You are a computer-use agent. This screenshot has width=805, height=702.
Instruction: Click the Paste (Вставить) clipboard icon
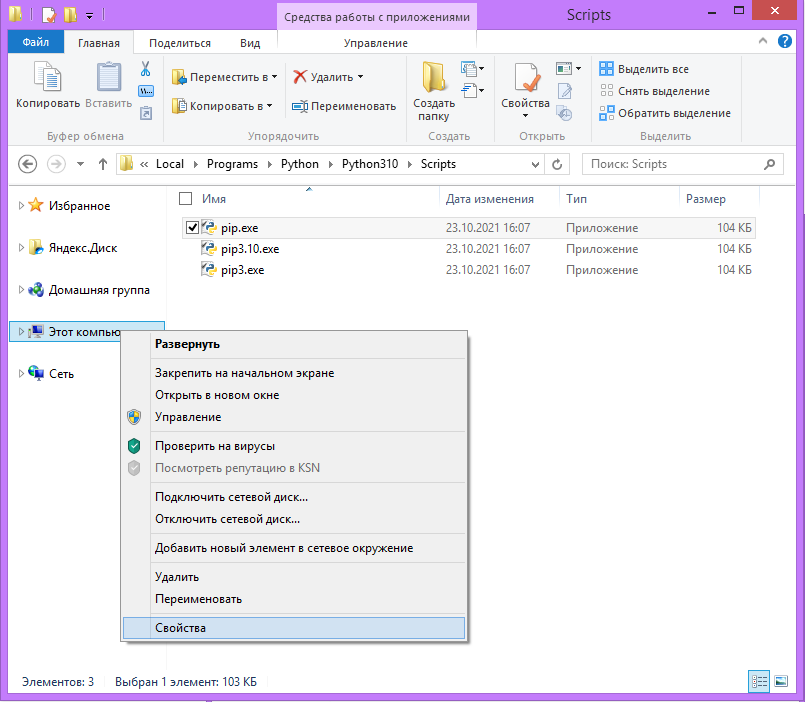[x=109, y=77]
